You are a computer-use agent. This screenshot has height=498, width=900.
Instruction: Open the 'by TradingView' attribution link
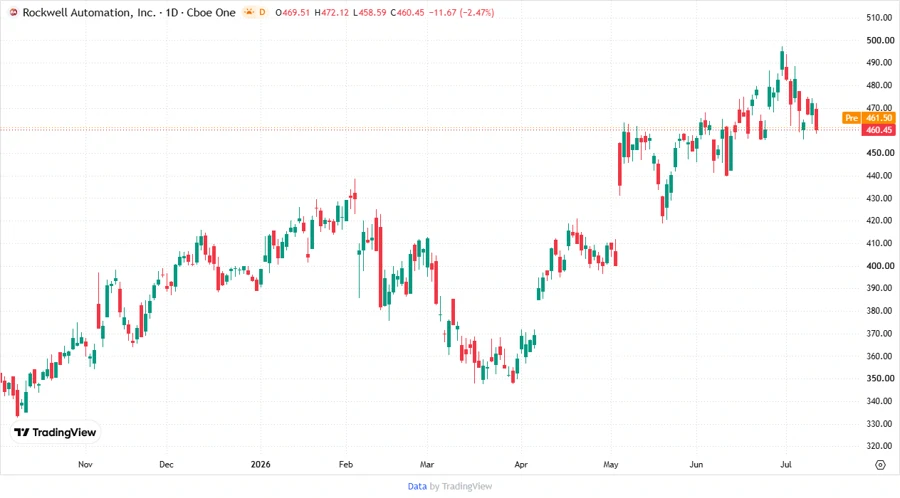pyautogui.click(x=461, y=486)
